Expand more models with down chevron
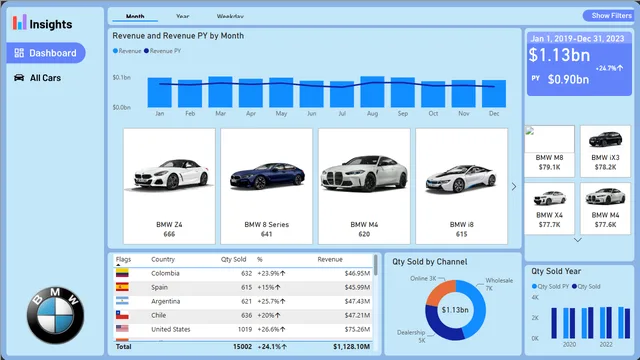The width and height of the screenshot is (640, 360). coord(578,240)
